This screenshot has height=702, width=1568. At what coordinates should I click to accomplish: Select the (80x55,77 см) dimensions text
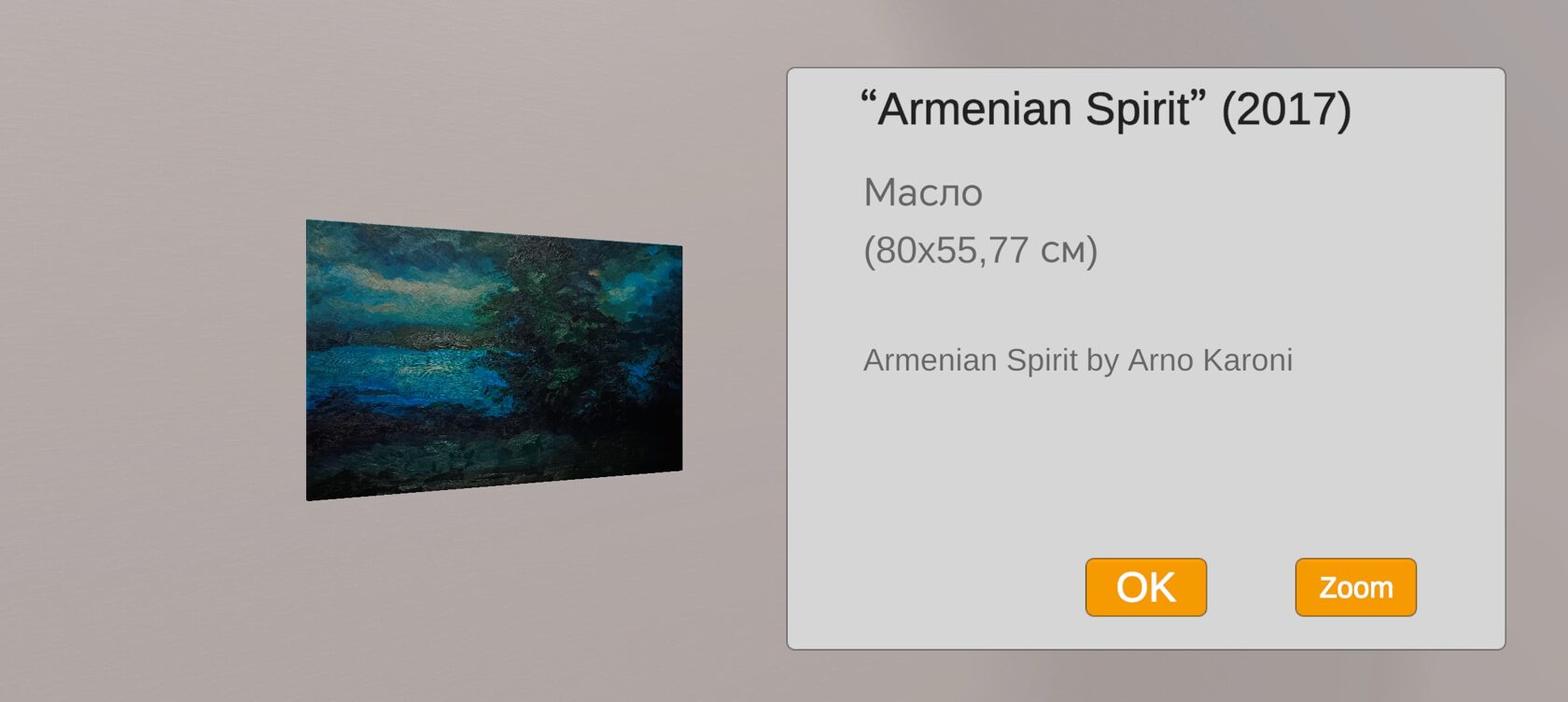(980, 250)
